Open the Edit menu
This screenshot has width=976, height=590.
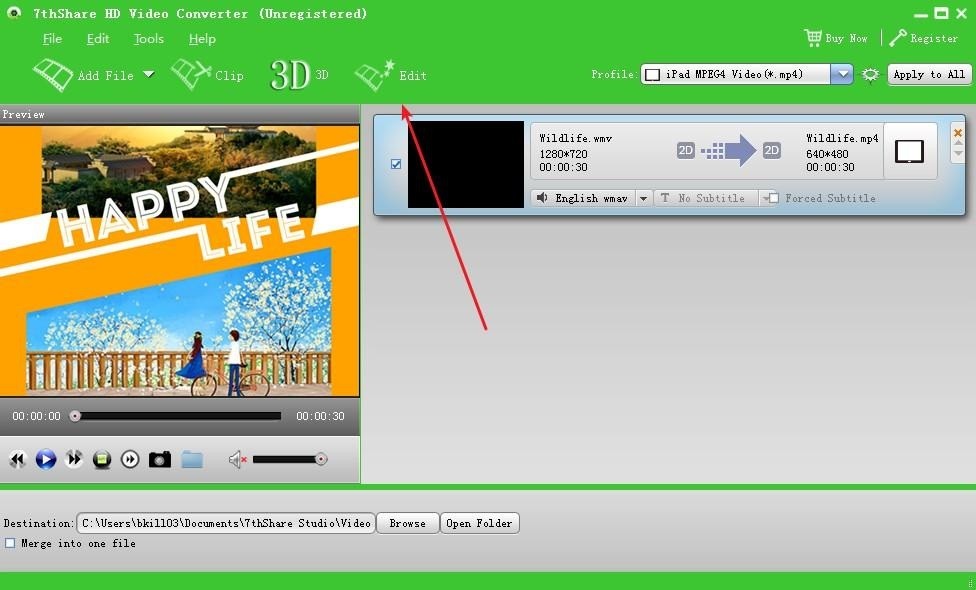98,39
